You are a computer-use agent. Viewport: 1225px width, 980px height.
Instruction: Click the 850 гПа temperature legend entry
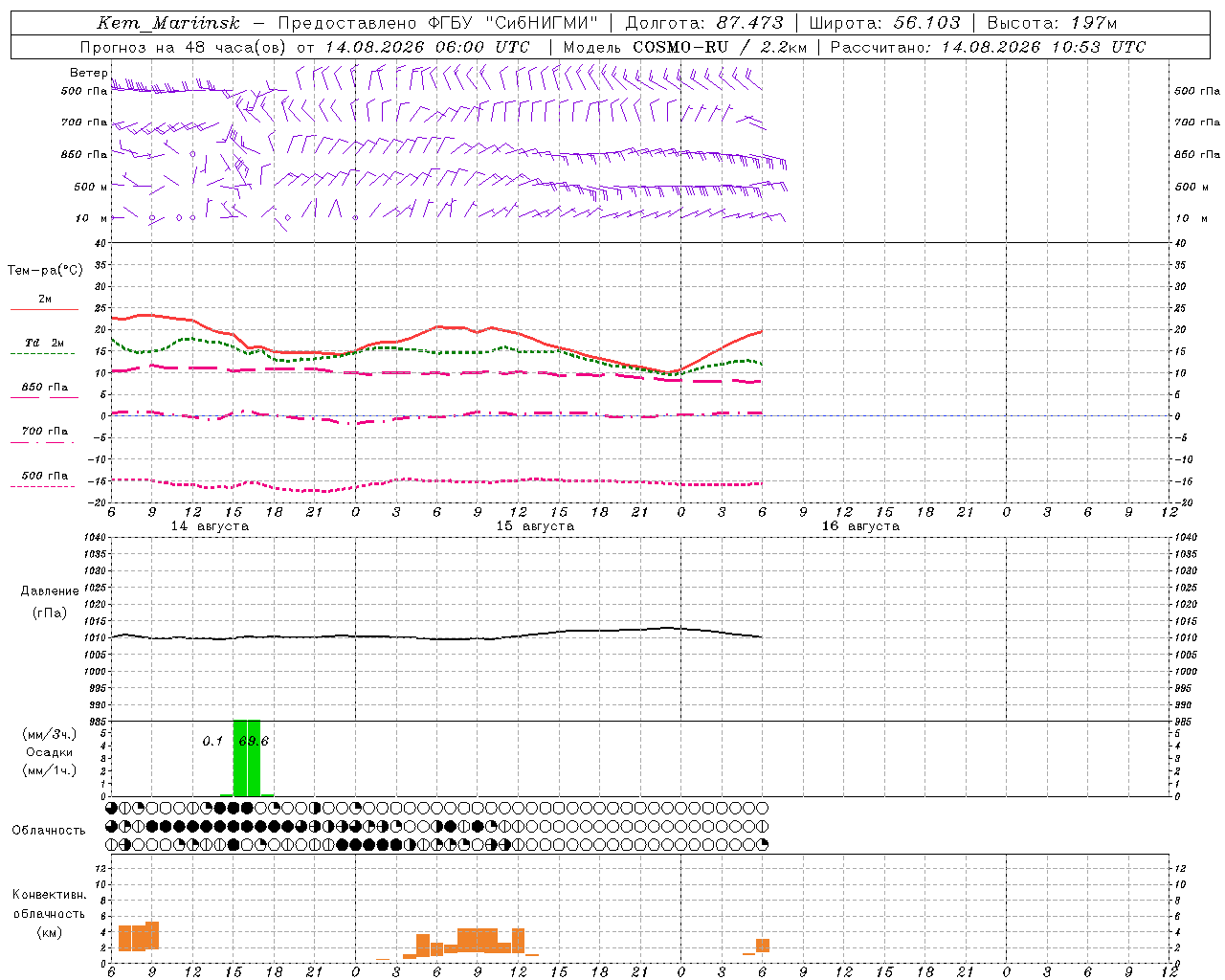click(x=44, y=391)
